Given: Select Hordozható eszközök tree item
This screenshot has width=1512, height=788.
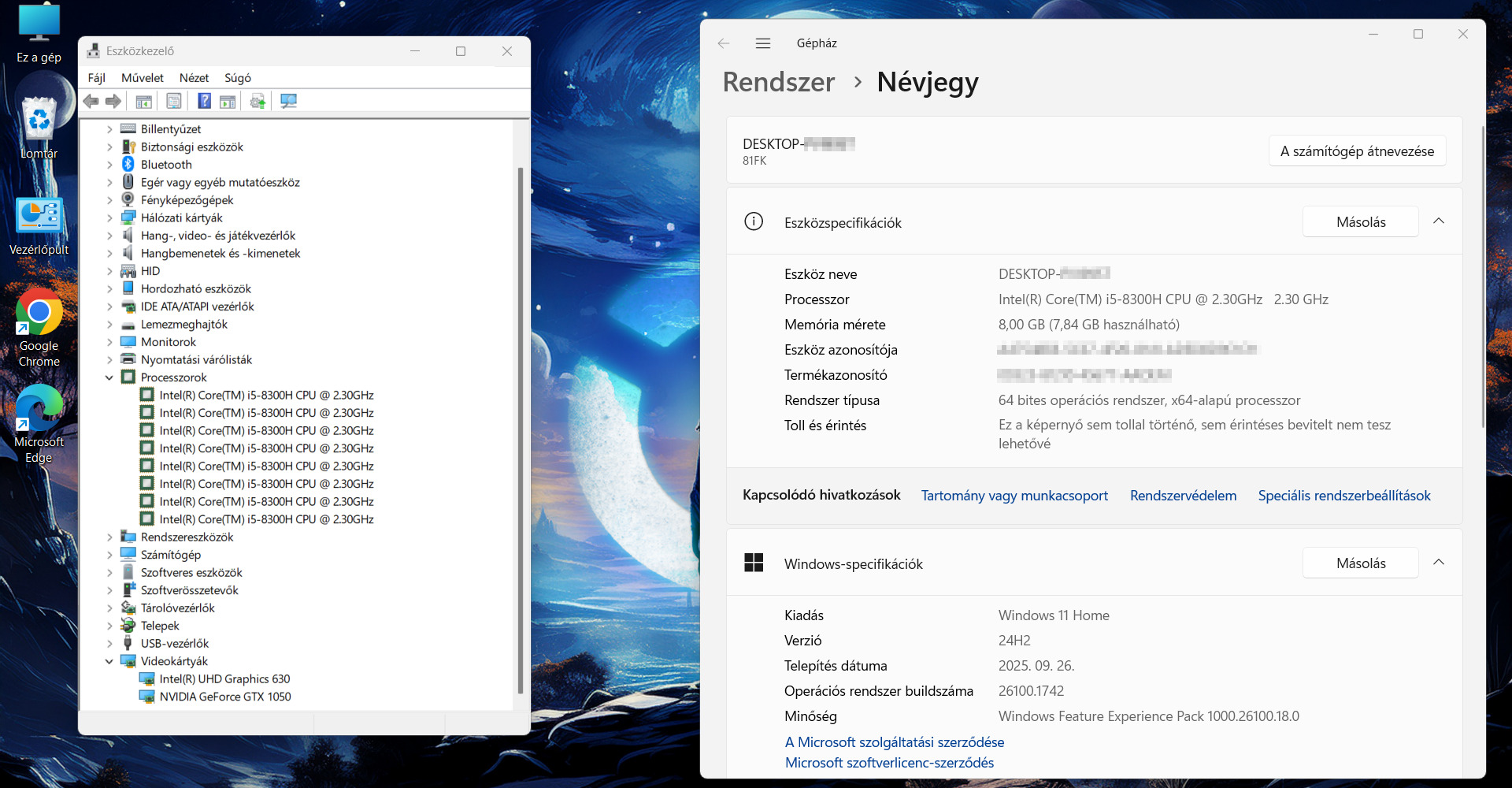Looking at the screenshot, I should (x=196, y=288).
